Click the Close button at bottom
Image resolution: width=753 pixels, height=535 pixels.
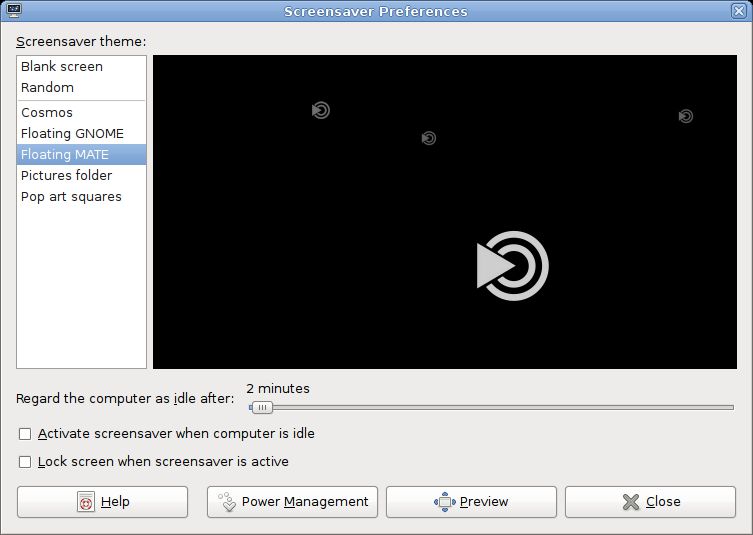coord(650,502)
